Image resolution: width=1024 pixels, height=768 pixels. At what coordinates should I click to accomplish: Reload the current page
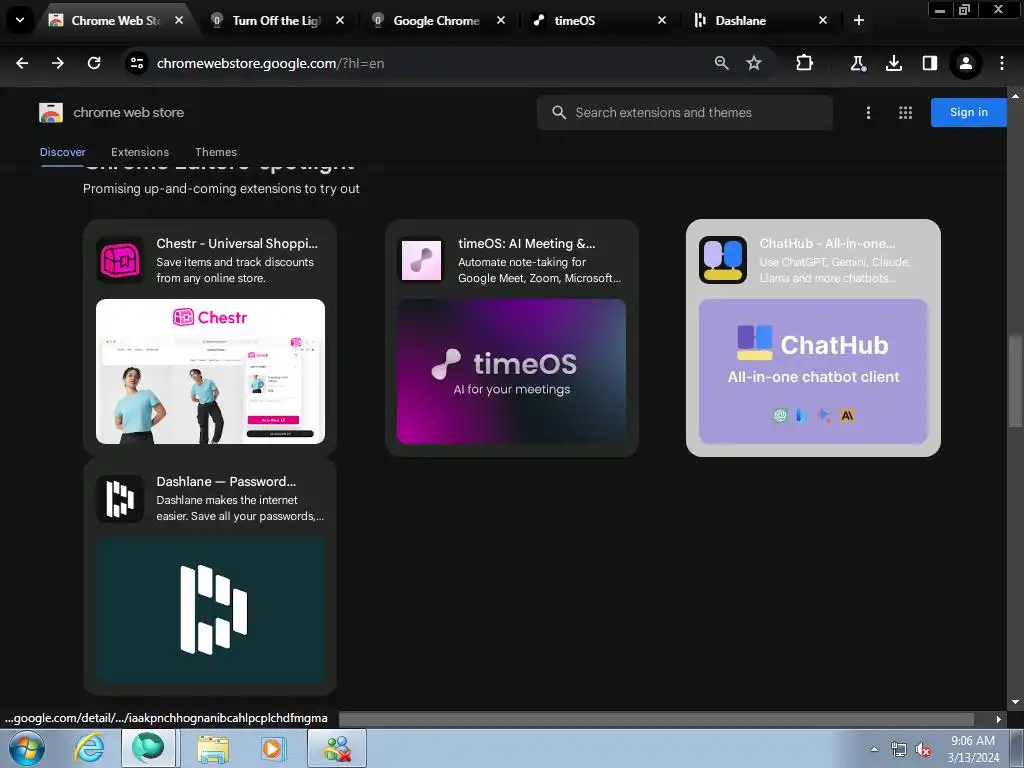(x=94, y=63)
